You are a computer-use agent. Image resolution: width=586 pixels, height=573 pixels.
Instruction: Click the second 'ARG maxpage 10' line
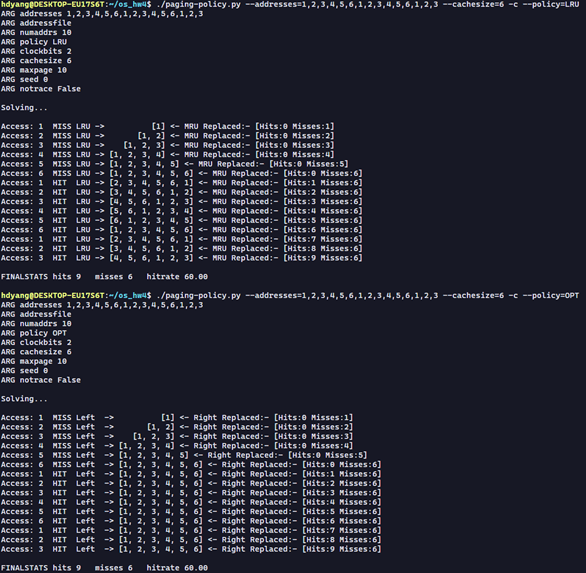[x=34, y=361]
